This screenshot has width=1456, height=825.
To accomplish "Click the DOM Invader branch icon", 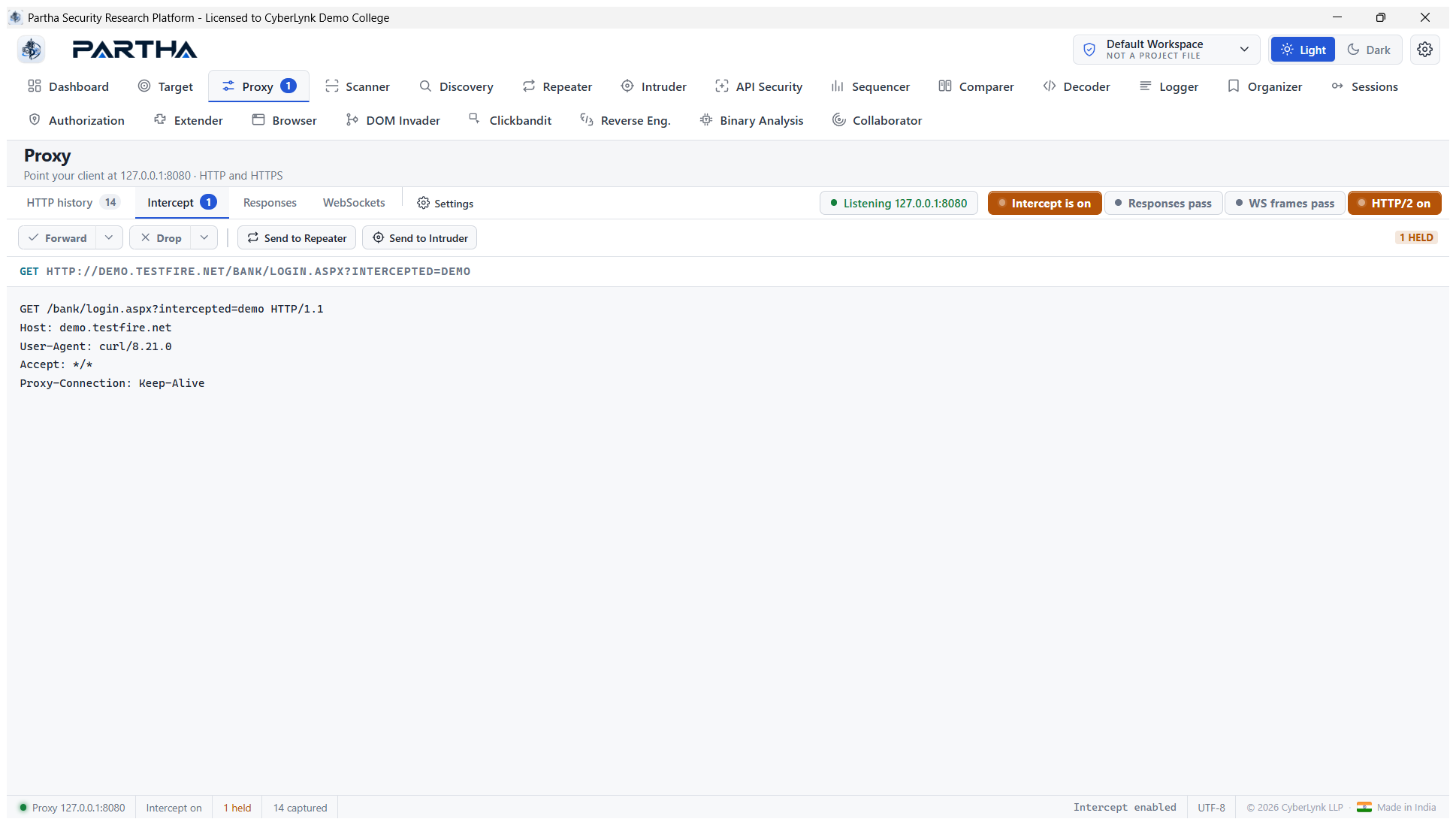I will (x=352, y=120).
